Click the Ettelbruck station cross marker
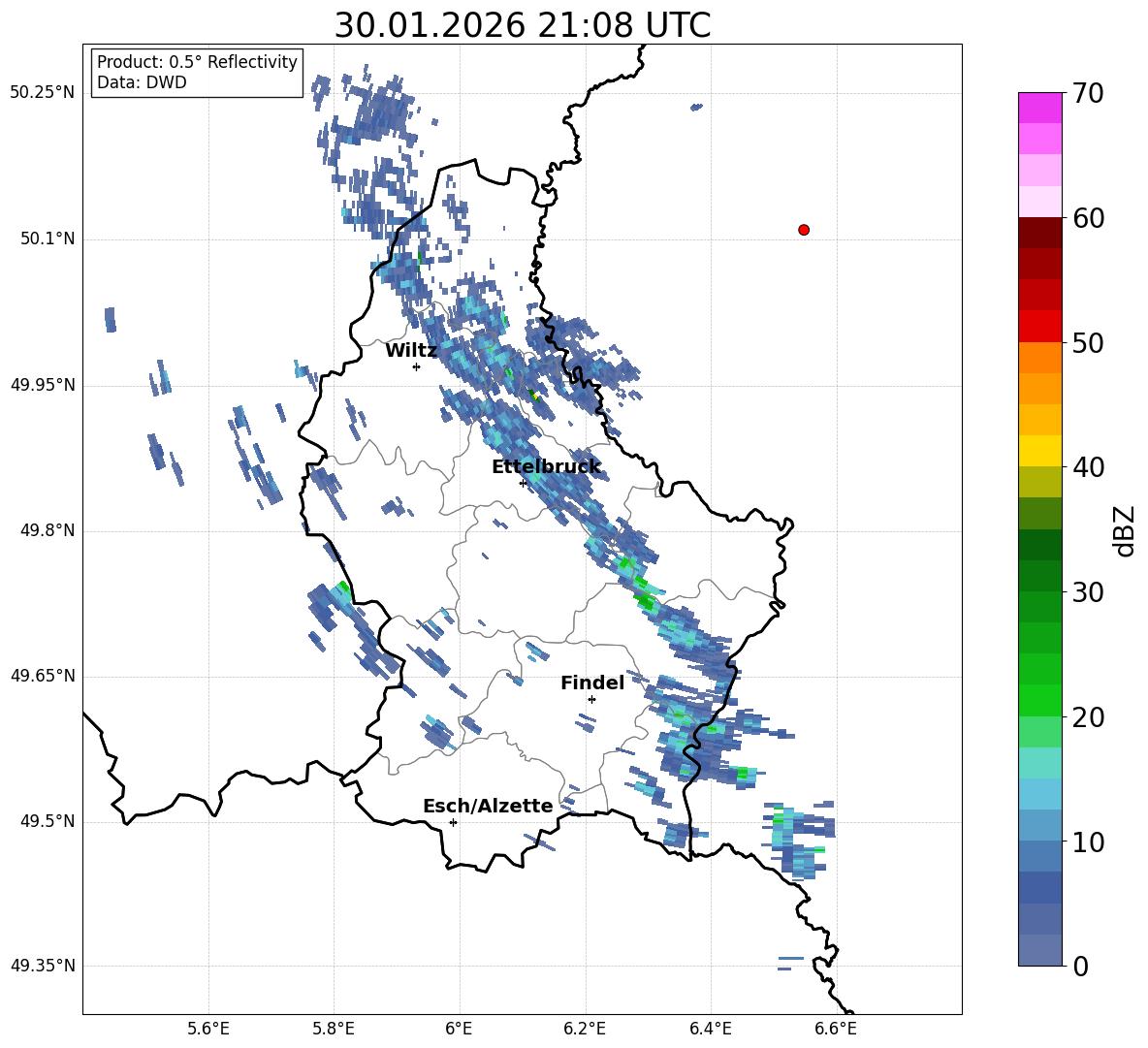The image size is (1148, 1048). [x=523, y=483]
